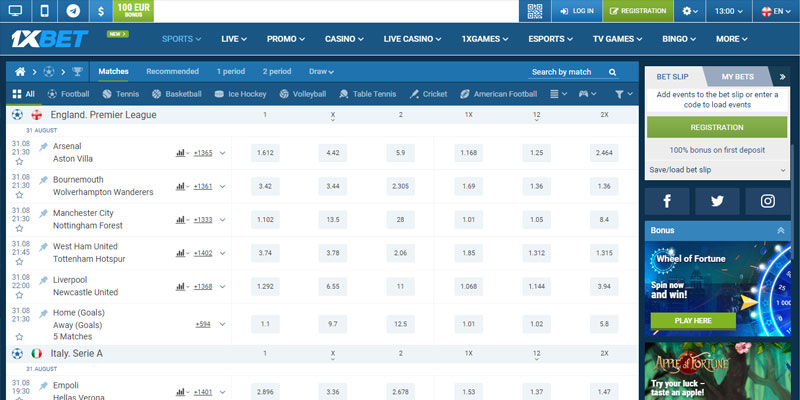This screenshot has height=400, width=800.
Task: Expand Save/load bet slip section
Action: (x=716, y=170)
